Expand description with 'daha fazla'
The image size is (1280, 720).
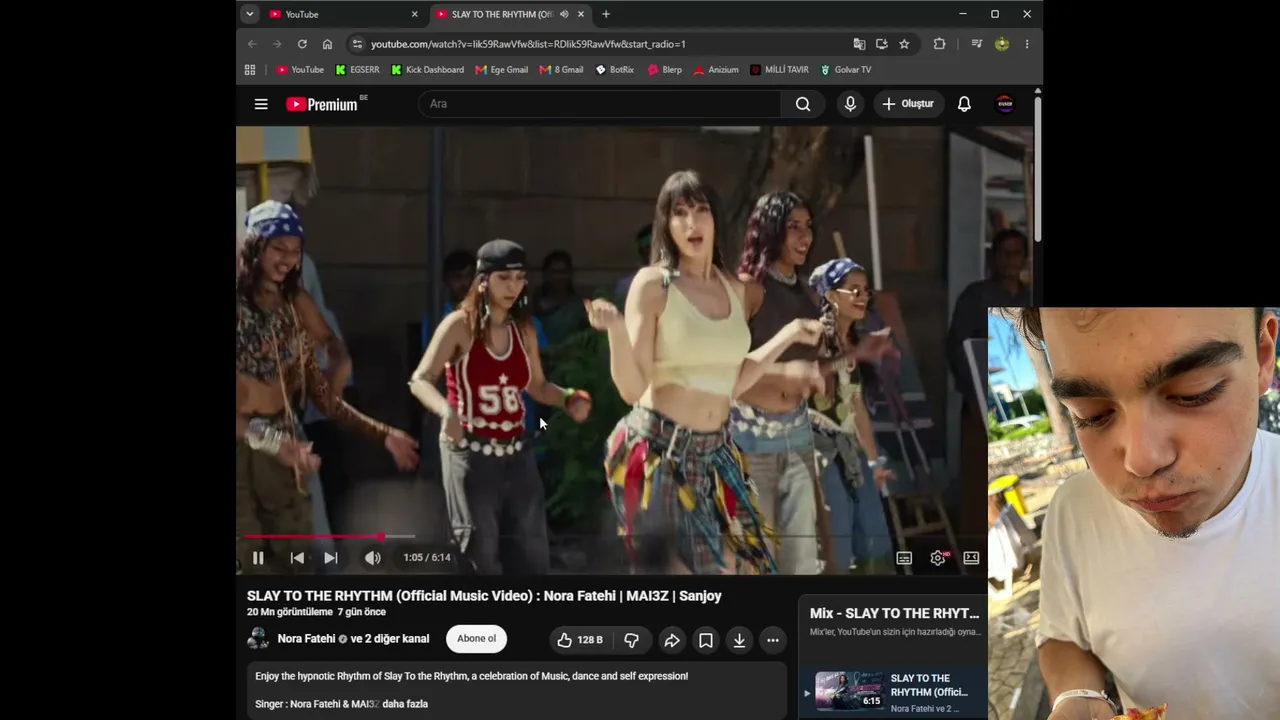coord(405,704)
